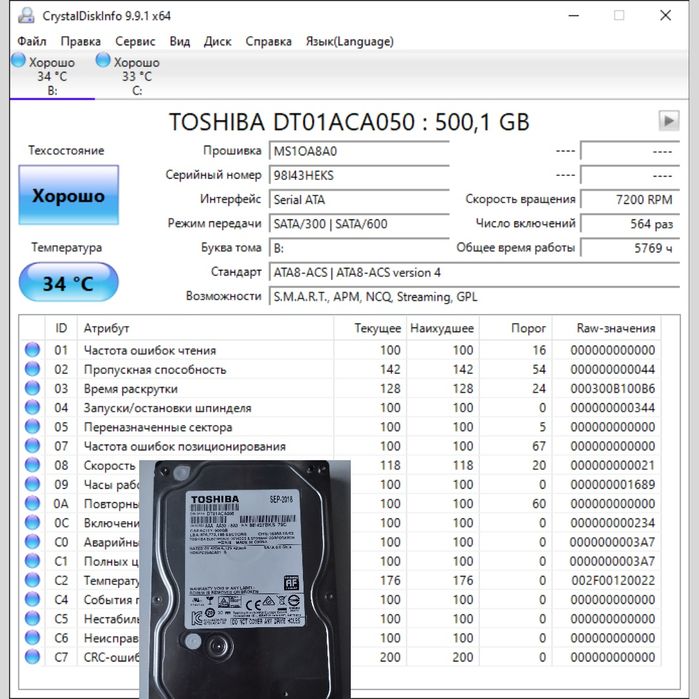Close the CrystalDiskInfo window
Viewport: 699px width, 699px height.
[665, 16]
